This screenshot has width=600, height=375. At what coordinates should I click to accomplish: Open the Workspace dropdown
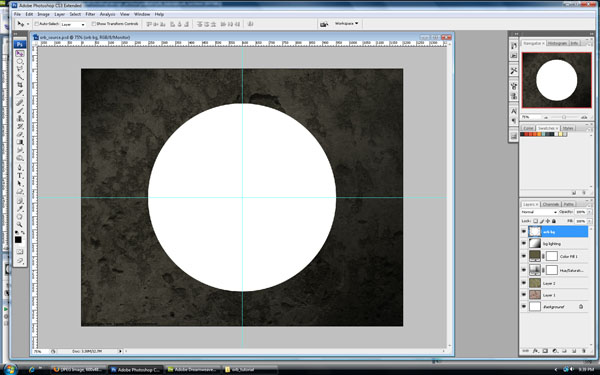(346, 24)
